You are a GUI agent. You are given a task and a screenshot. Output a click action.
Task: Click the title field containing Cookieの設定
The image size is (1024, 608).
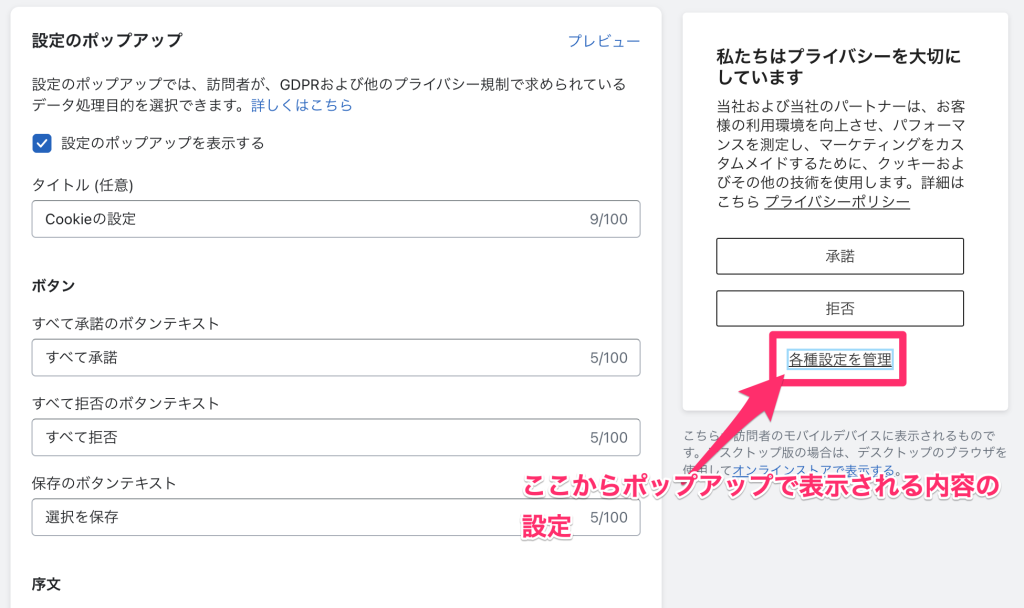pos(300,219)
